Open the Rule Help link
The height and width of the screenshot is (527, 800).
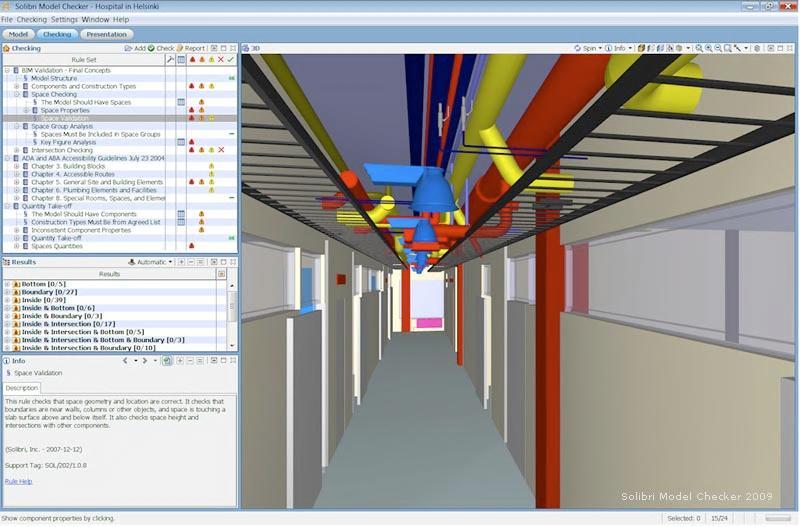click(18, 481)
